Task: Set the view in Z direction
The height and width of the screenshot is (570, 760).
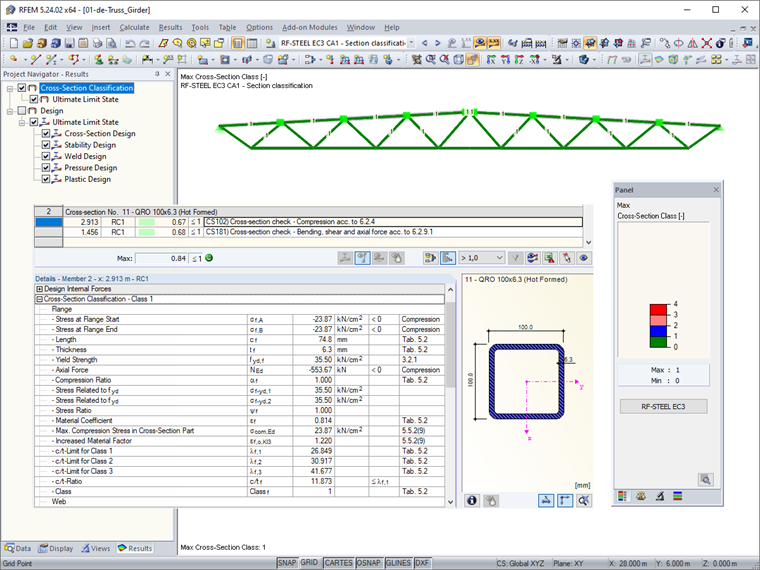Action: tap(520, 60)
